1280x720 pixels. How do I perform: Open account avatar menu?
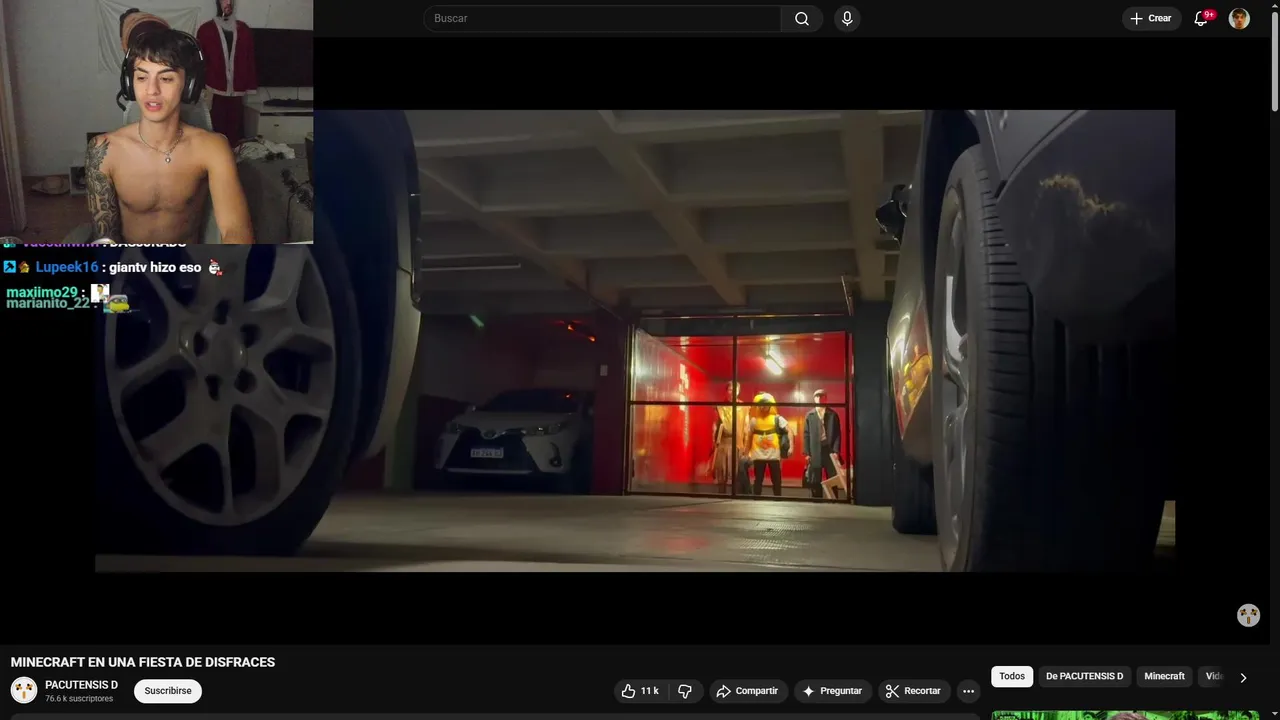click(1239, 18)
